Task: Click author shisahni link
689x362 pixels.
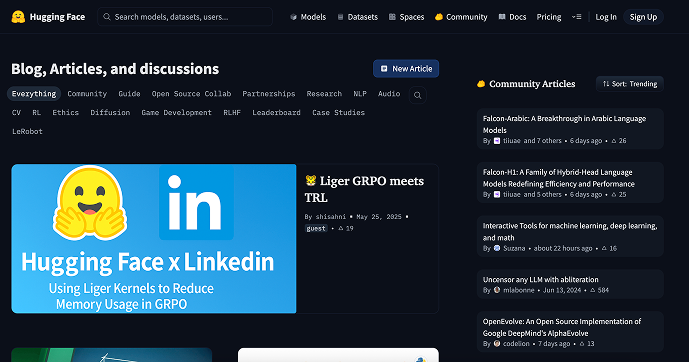Action: pos(330,217)
